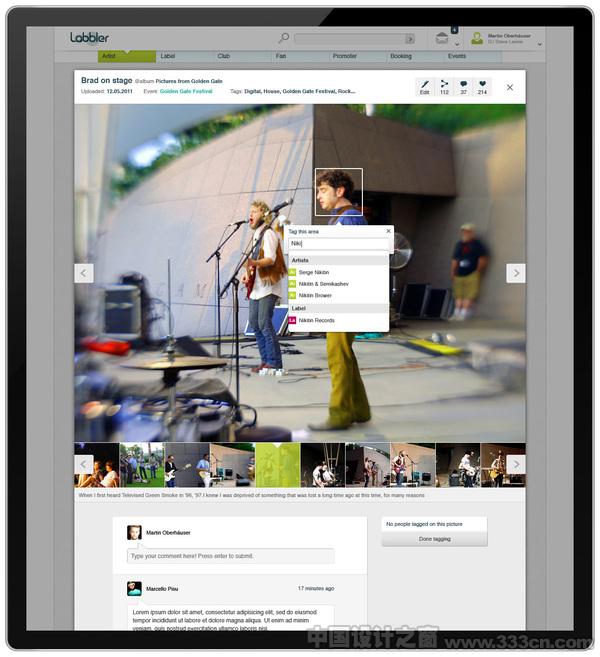The width and height of the screenshot is (600, 657).
Task: Click the green user profile icon
Action: point(477,38)
